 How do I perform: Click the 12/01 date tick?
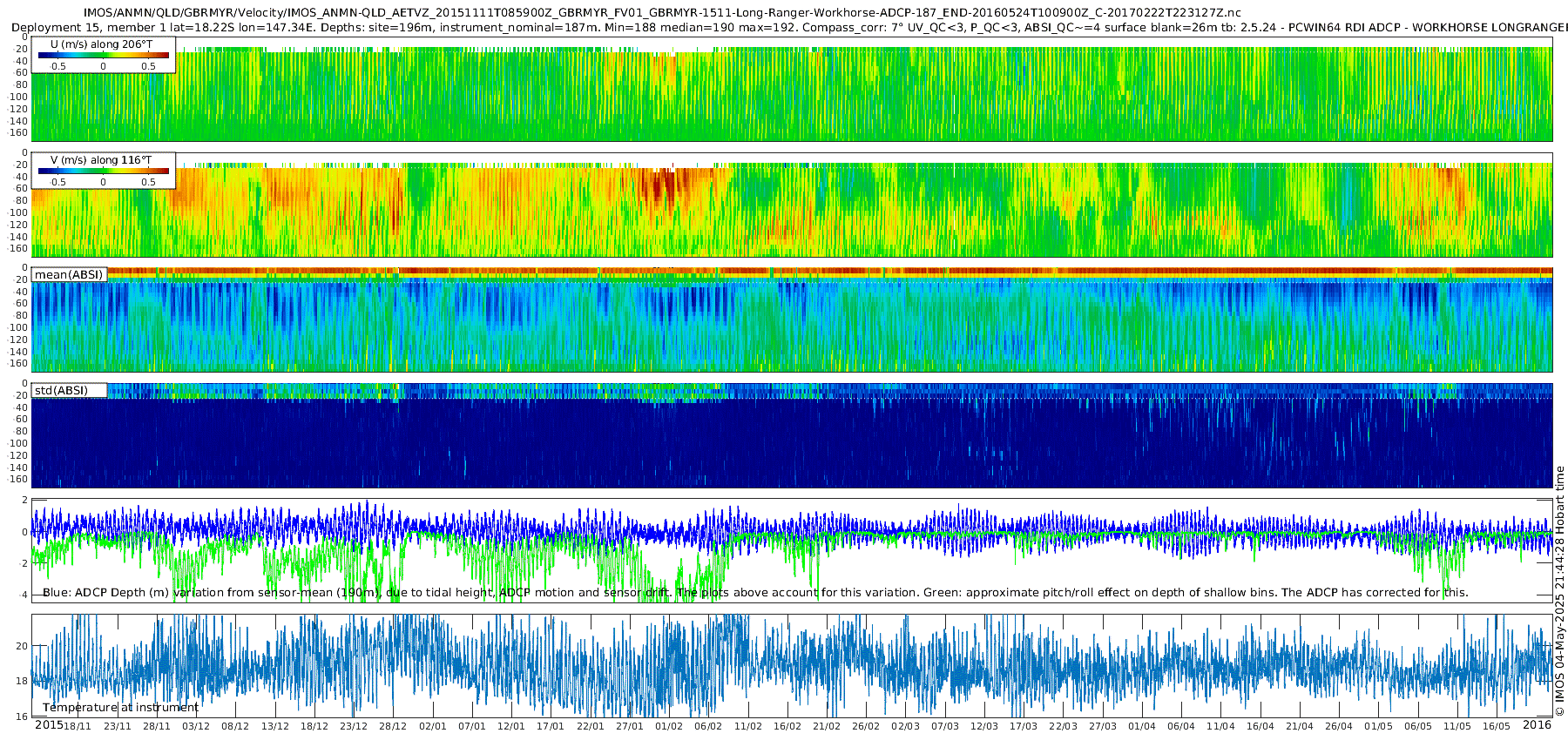(511, 726)
